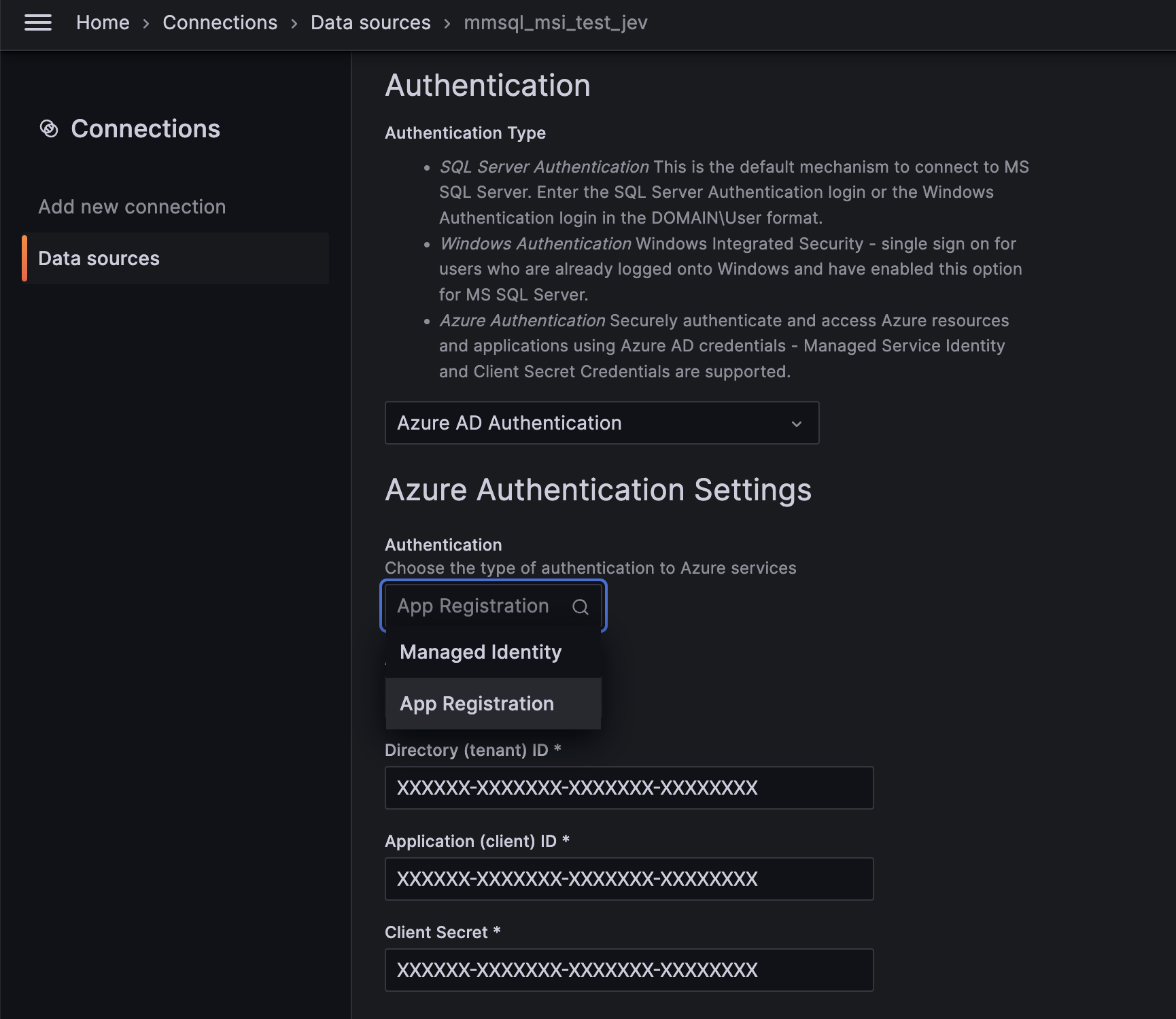Open the Azure AD Authentication dropdown

(601, 423)
